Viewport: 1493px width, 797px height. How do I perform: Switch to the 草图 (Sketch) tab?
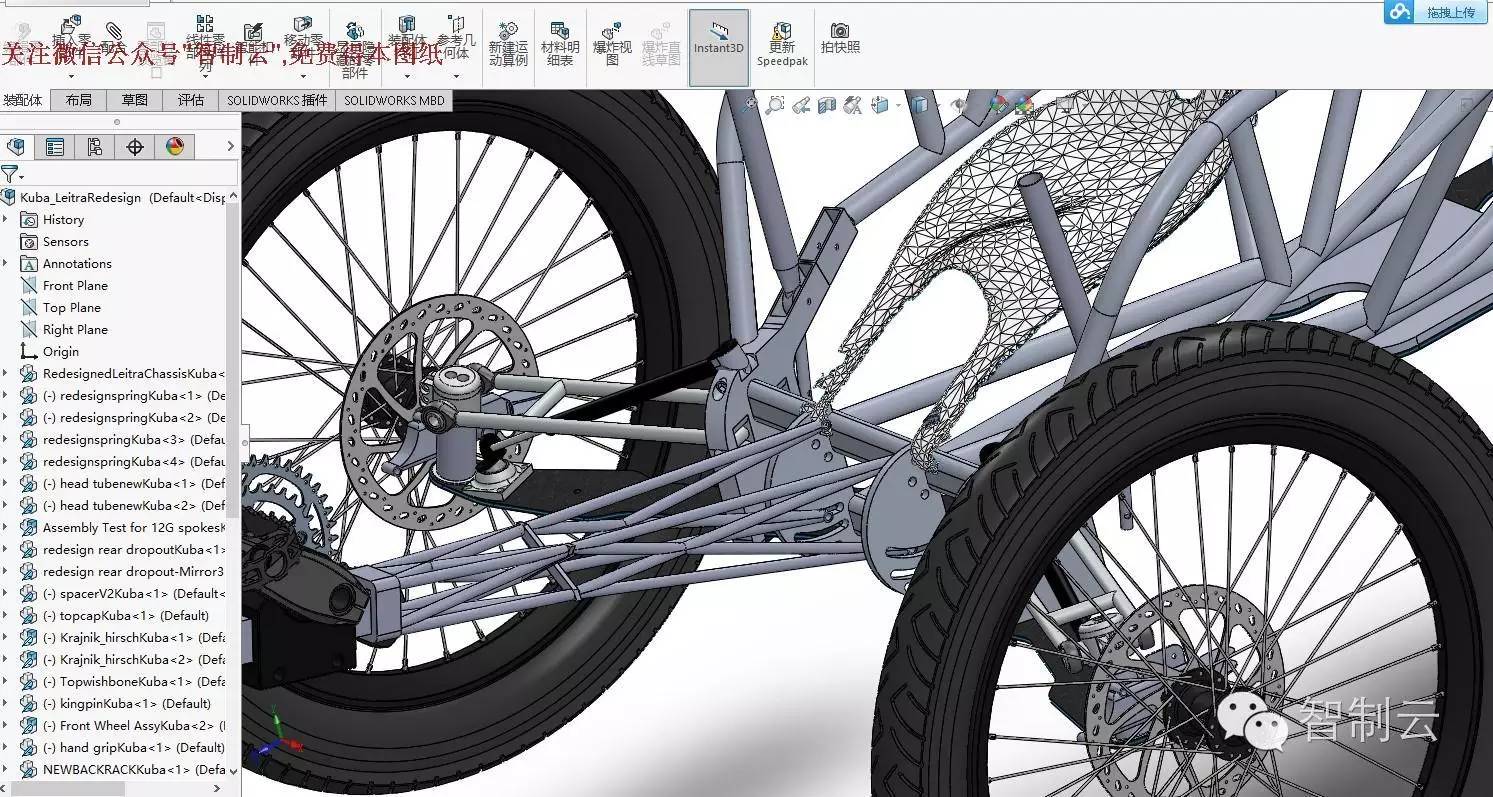pos(135,100)
